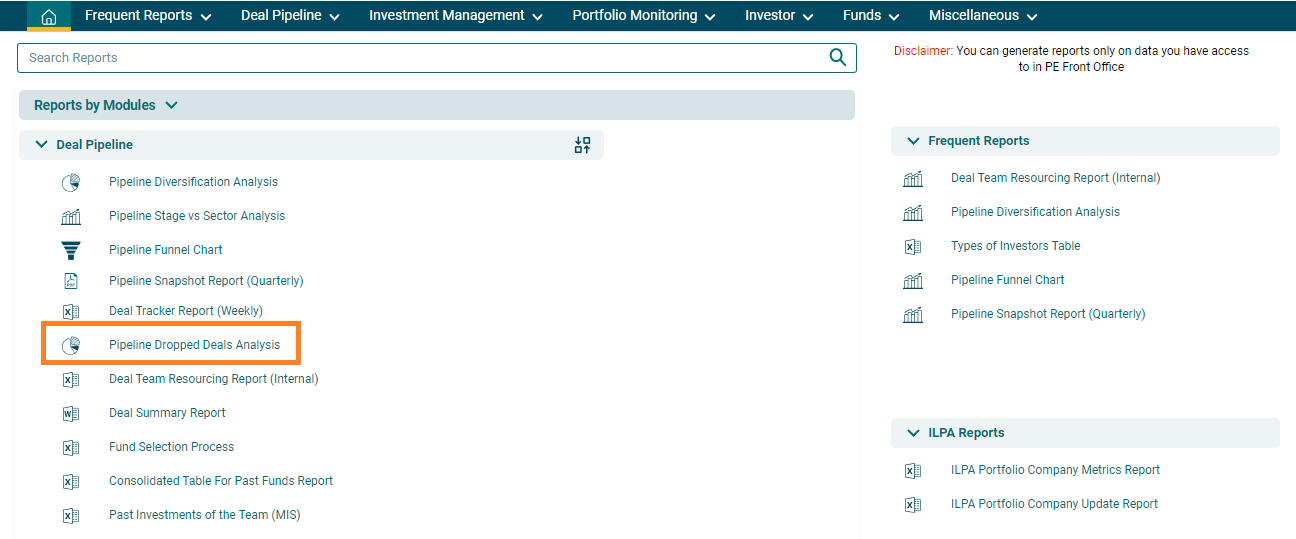Collapse the ILPA Reports panel

point(912,433)
